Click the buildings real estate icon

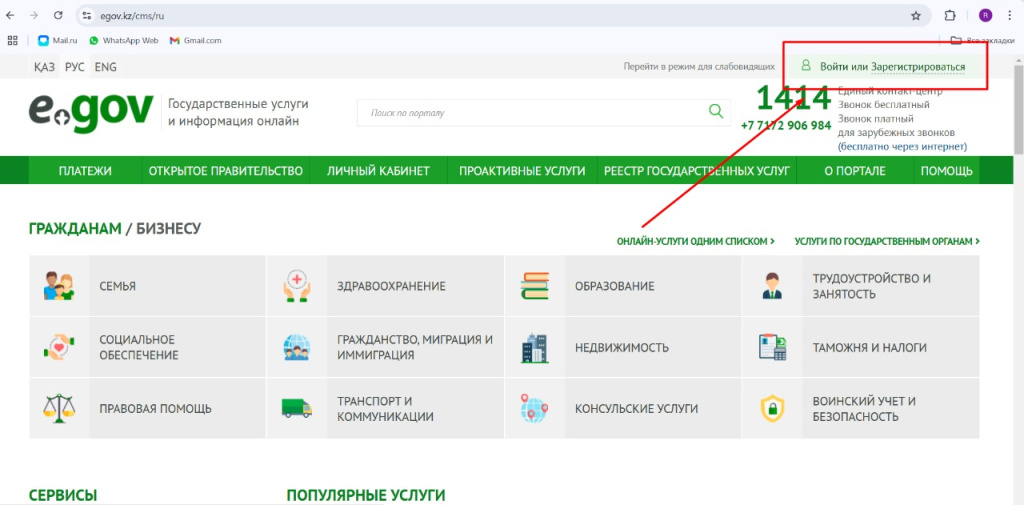(x=535, y=348)
